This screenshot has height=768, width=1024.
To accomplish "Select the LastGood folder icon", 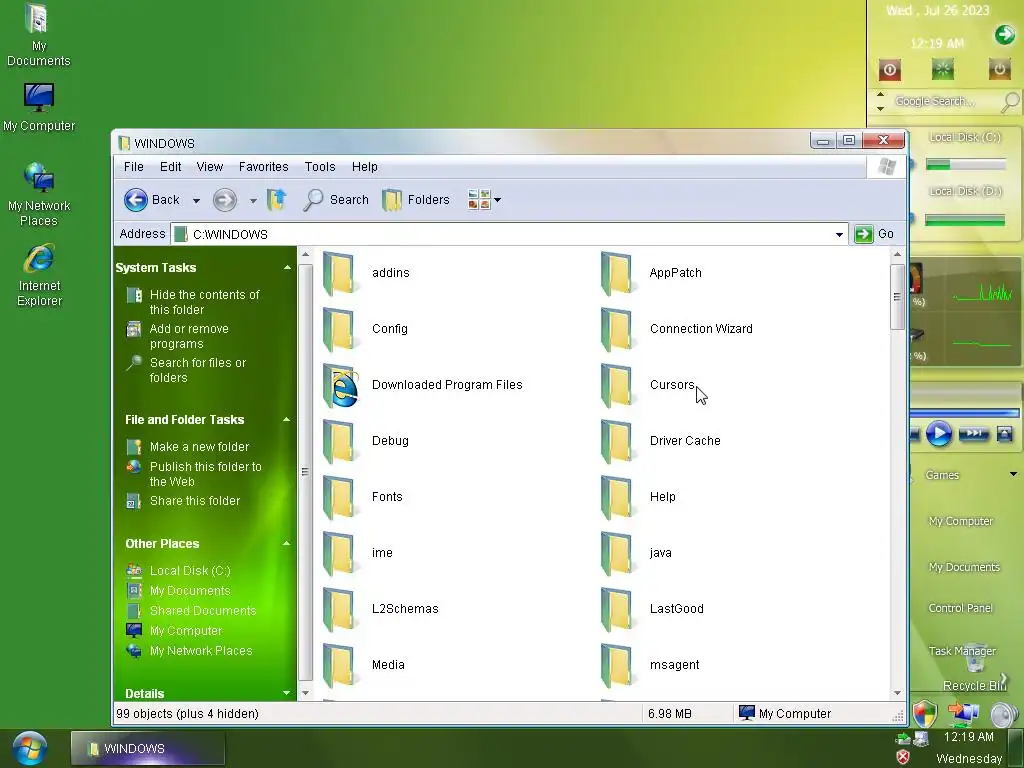I will point(616,610).
